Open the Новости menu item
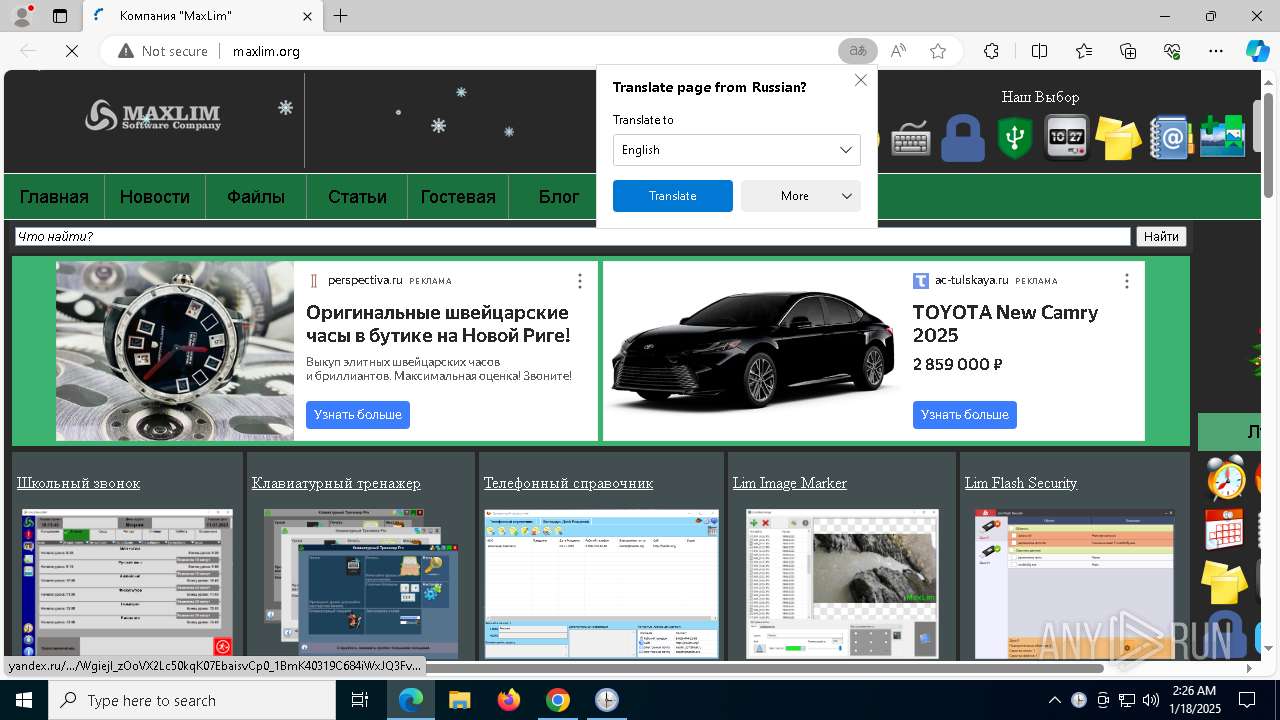 [155, 197]
